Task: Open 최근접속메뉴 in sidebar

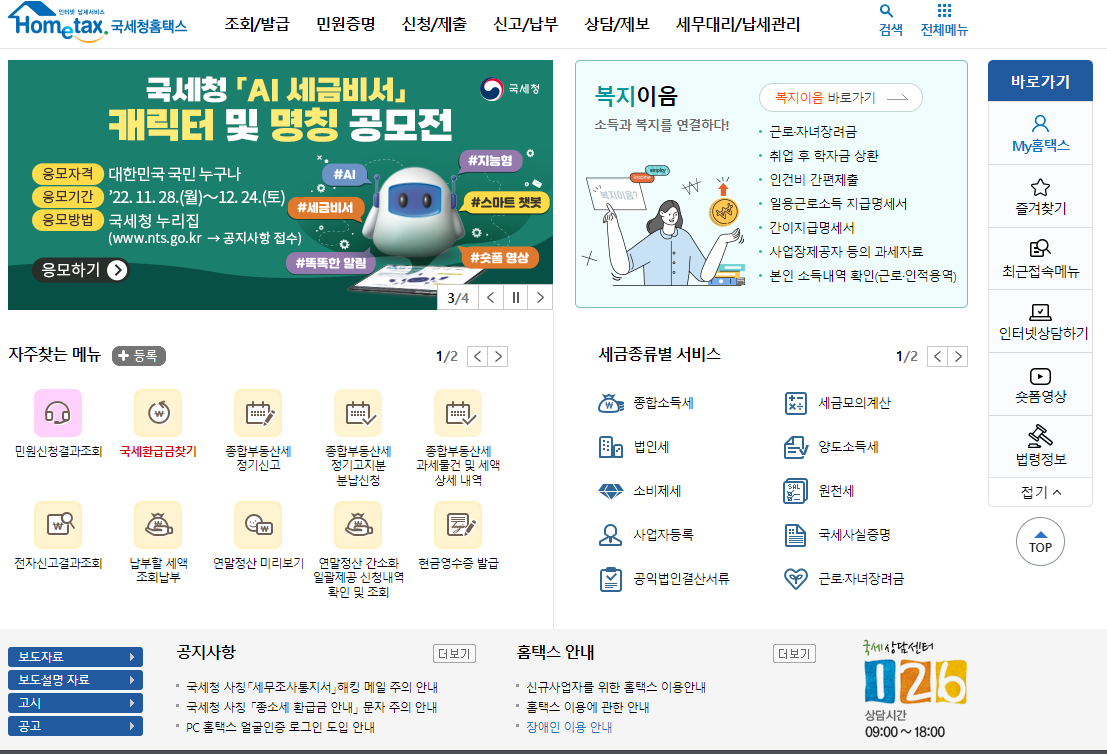Action: (x=1040, y=258)
